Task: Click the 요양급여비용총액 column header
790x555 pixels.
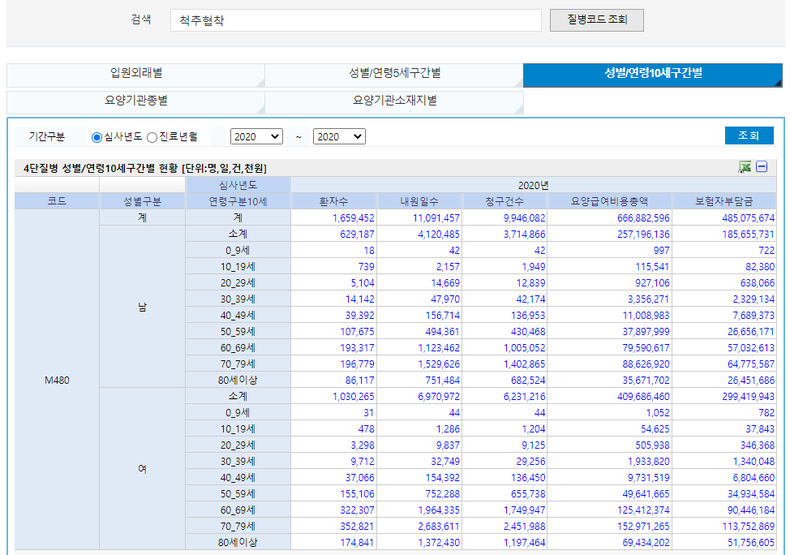Action: (x=610, y=201)
